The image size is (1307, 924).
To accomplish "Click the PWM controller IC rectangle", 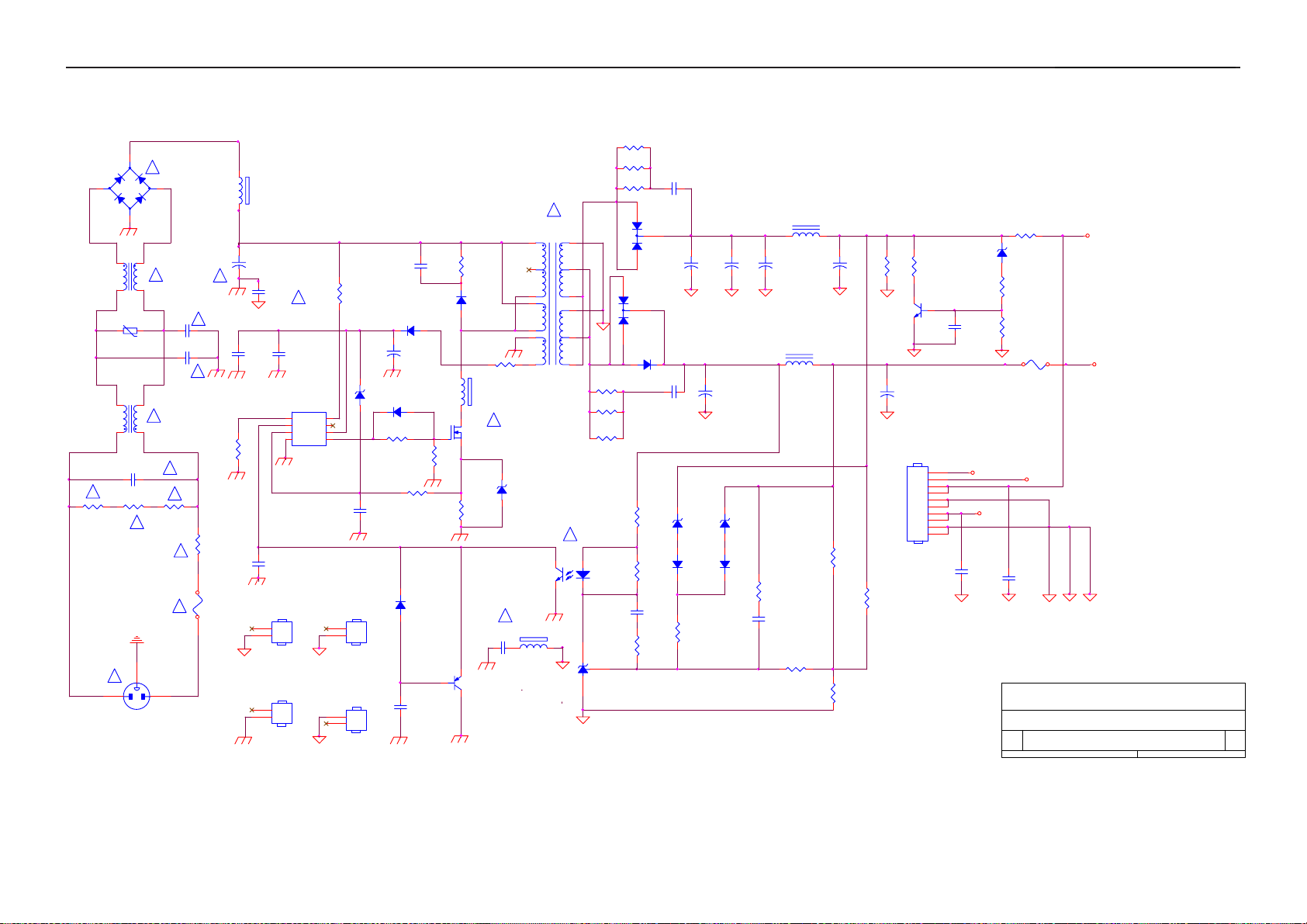I will coord(309,429).
